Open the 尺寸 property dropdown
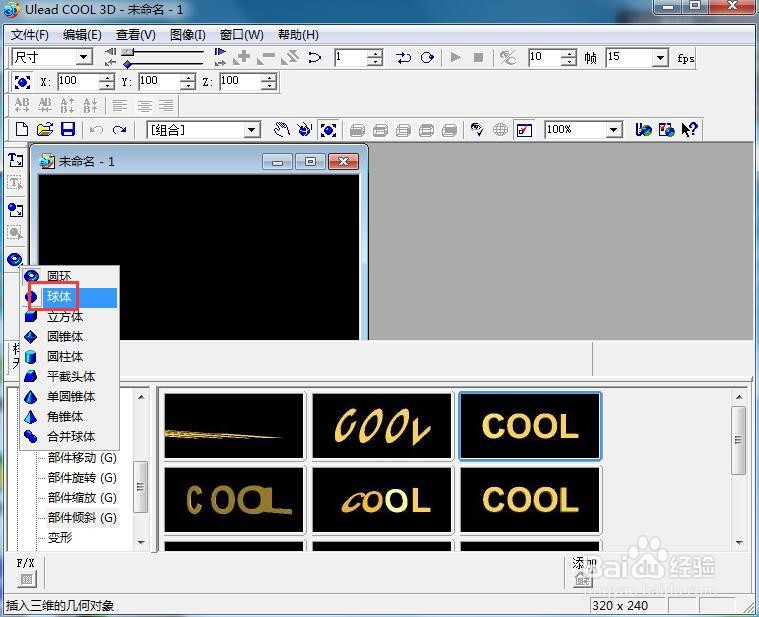 (83, 57)
